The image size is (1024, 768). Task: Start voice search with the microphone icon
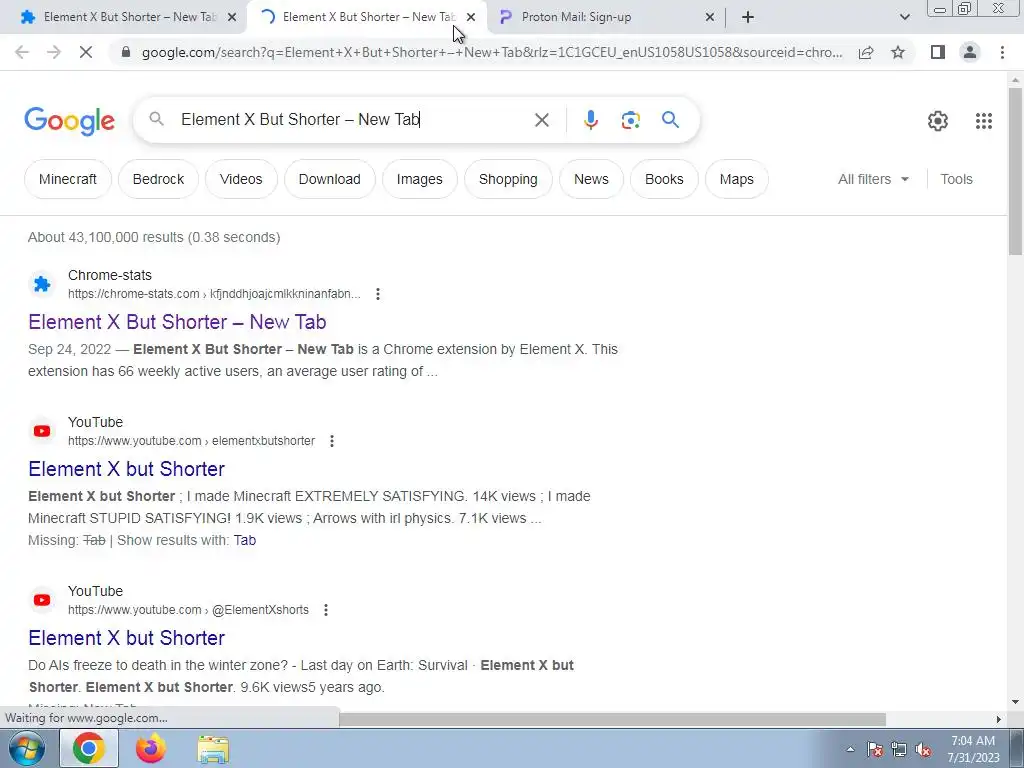point(590,120)
